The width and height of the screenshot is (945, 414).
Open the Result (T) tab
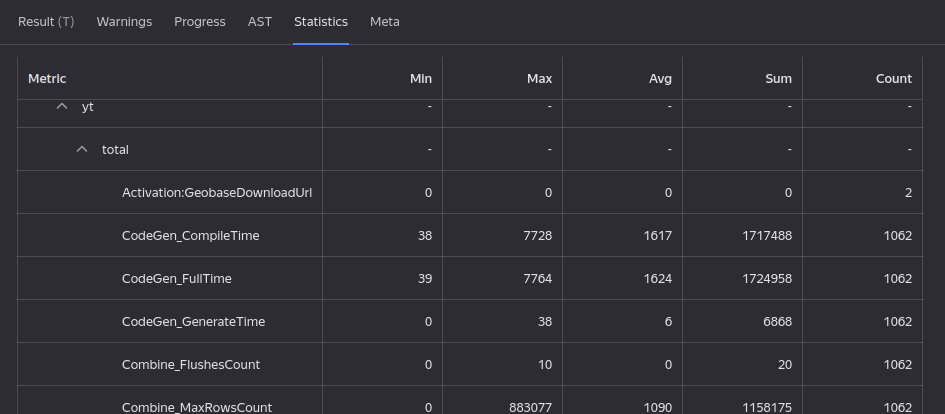[46, 22]
